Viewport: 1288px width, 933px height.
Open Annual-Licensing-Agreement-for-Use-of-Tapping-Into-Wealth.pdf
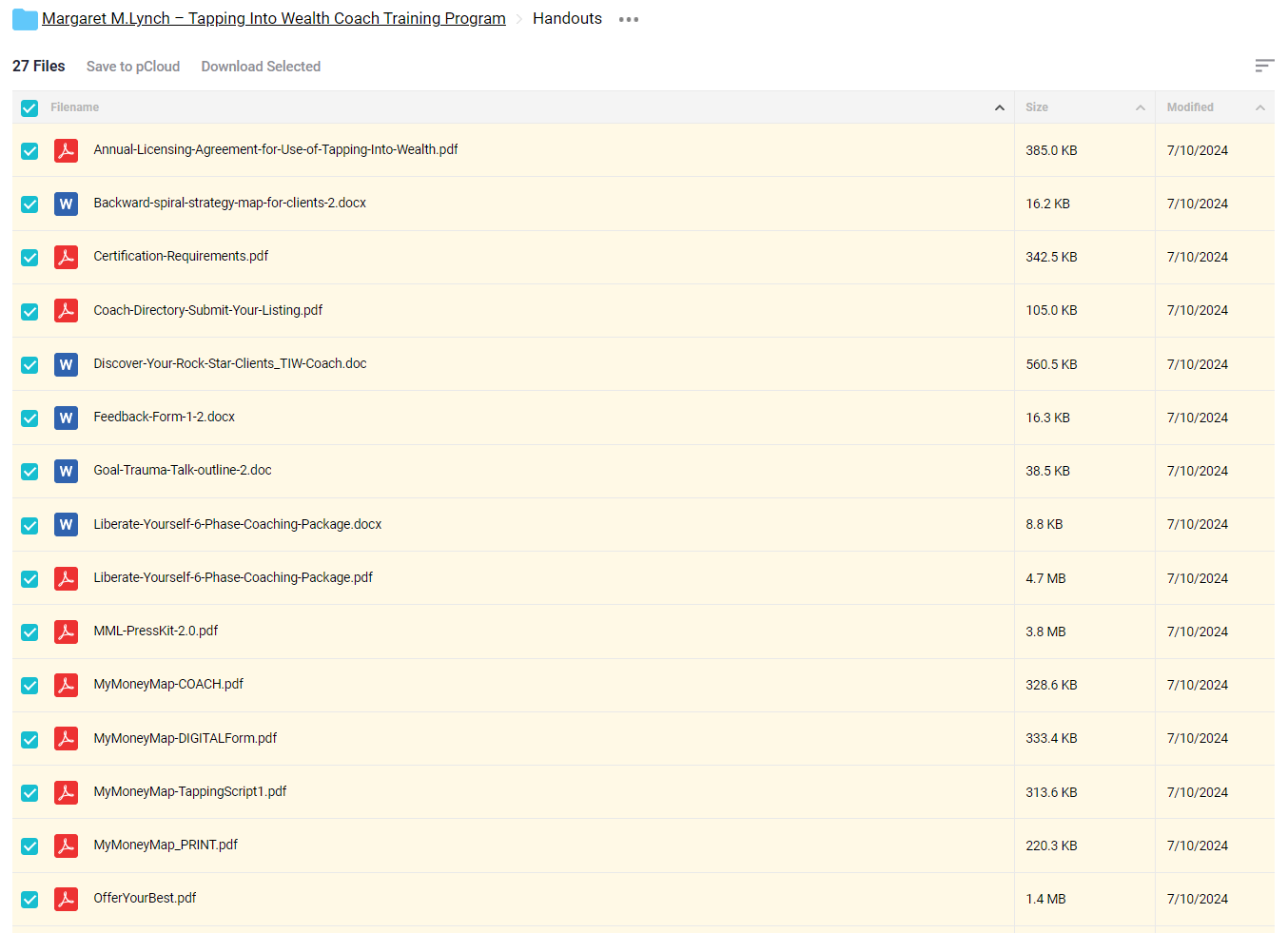click(276, 149)
